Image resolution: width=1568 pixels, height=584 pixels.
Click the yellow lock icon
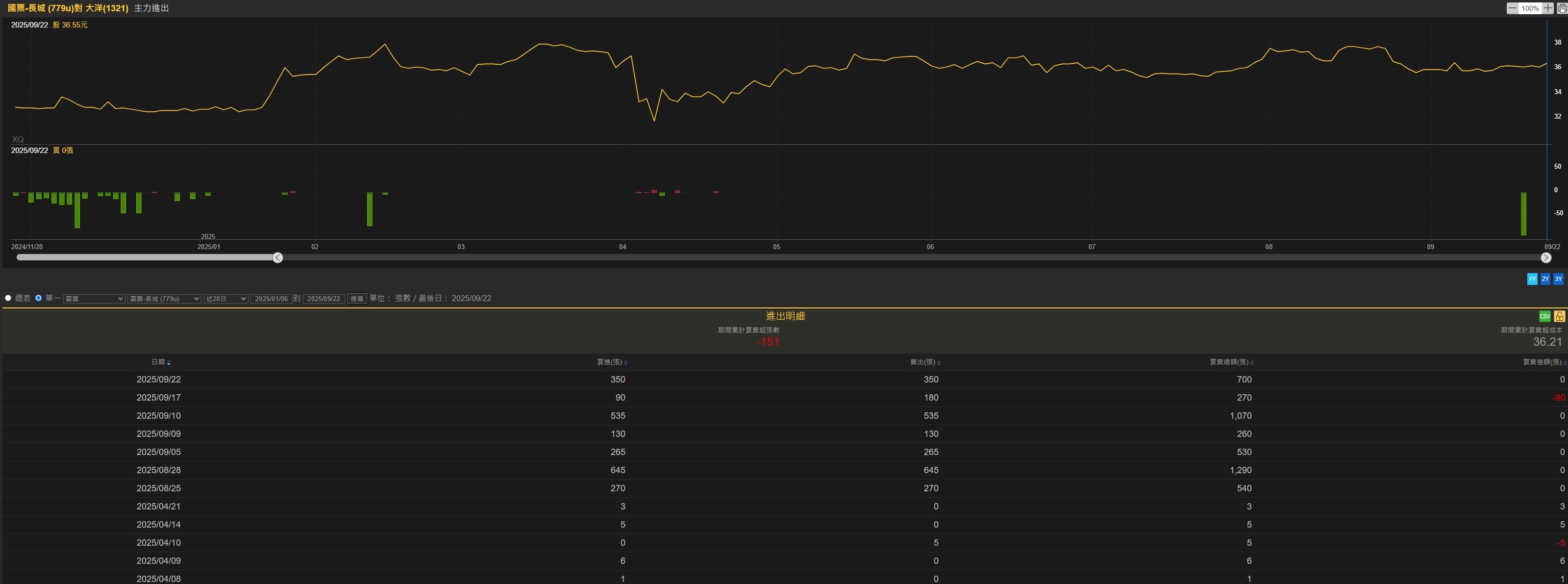point(1559,316)
